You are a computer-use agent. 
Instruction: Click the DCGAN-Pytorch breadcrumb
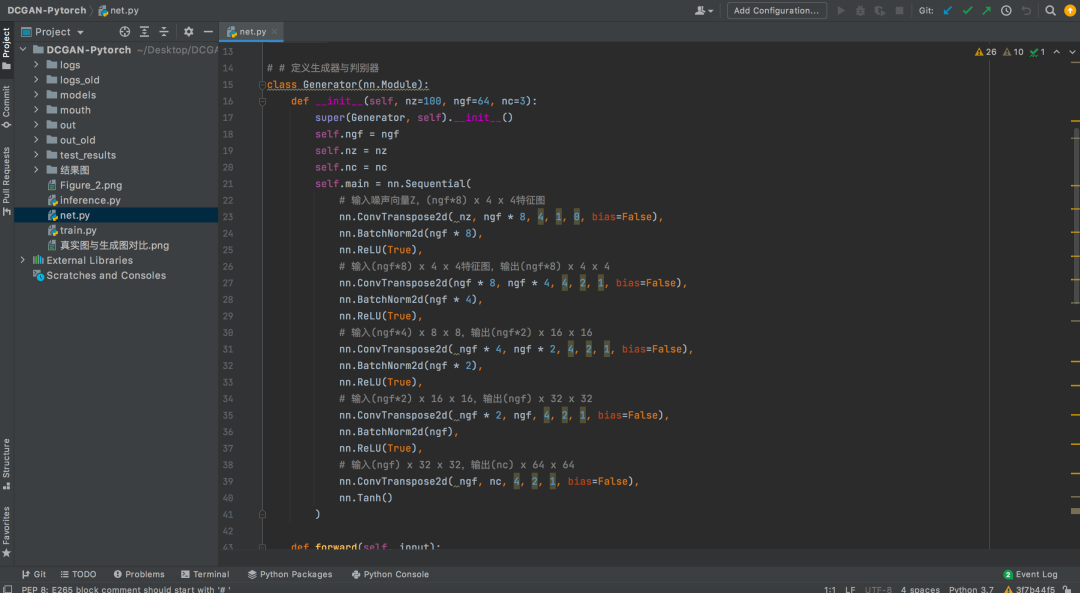pos(47,10)
